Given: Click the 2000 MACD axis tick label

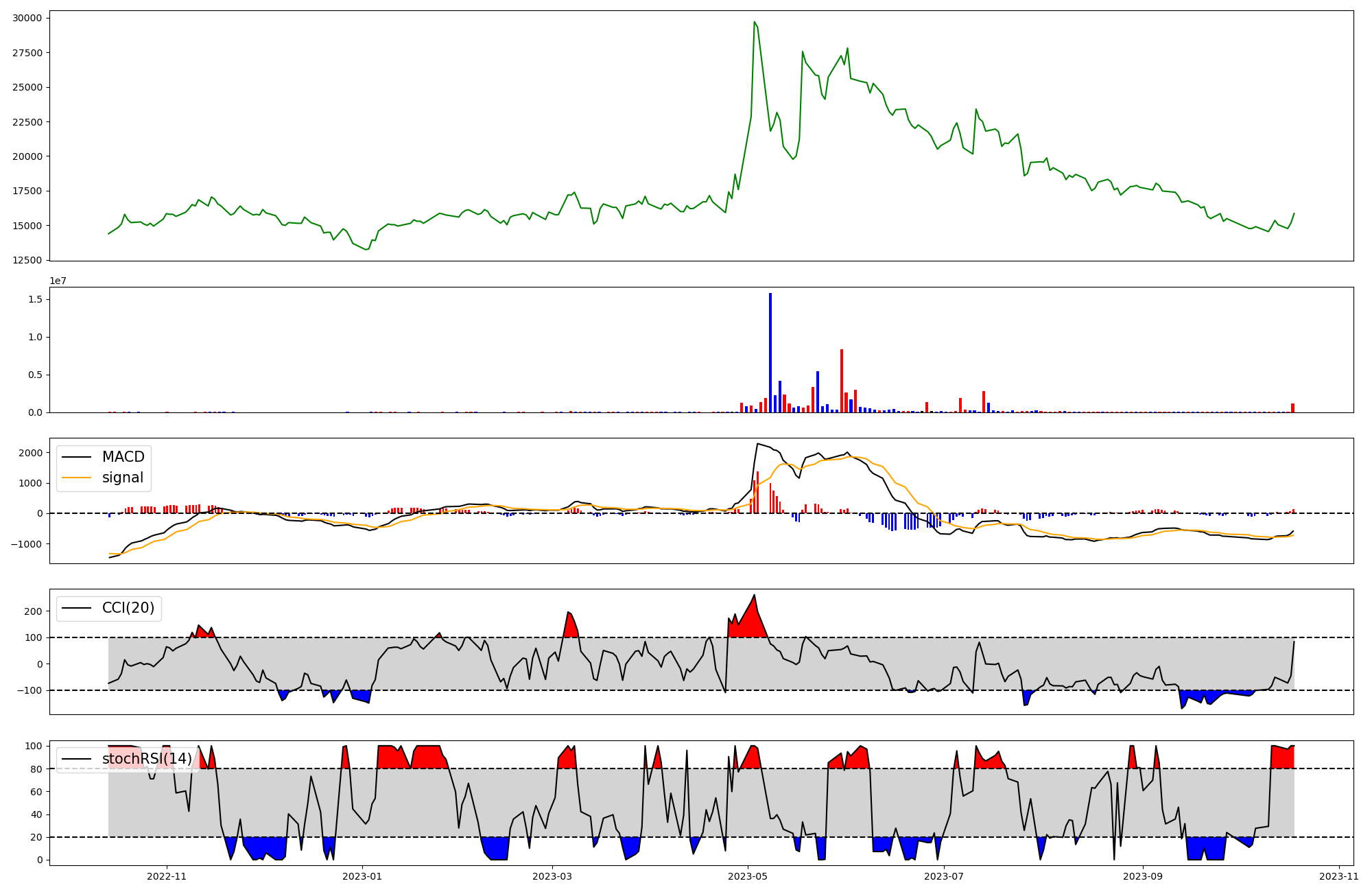Looking at the screenshot, I should pyautogui.click(x=31, y=453).
